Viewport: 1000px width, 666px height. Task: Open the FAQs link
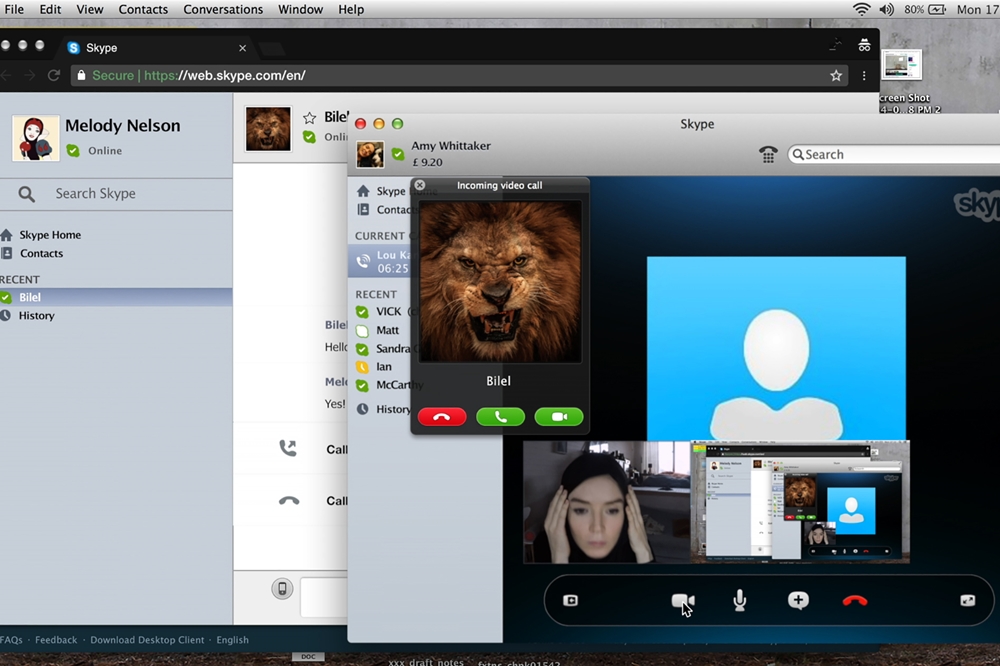(11, 640)
